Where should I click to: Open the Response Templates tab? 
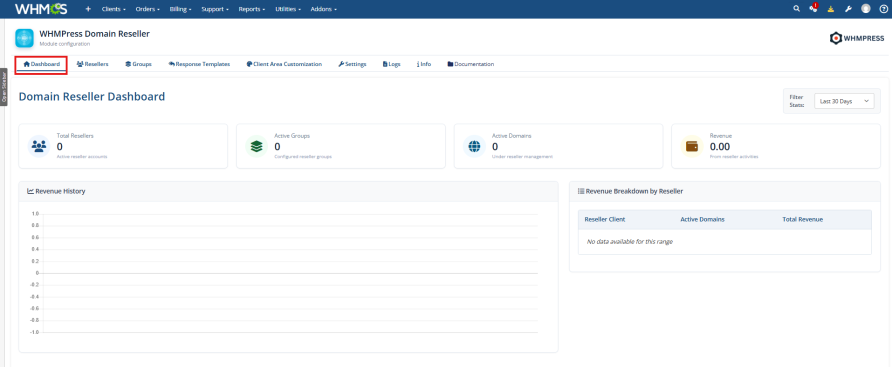199,64
